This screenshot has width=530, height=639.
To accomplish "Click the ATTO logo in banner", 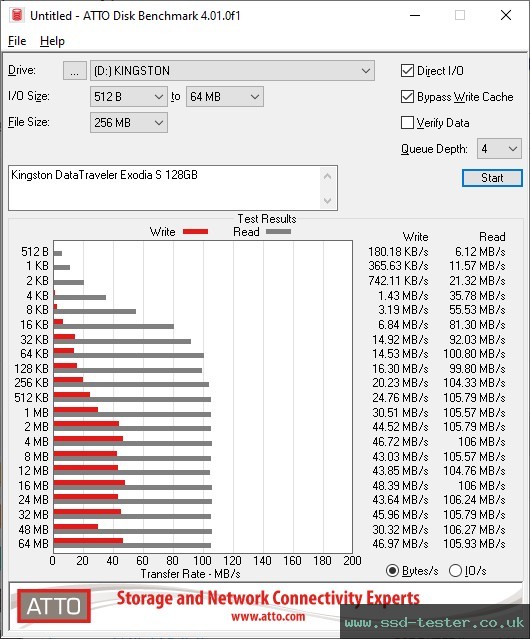I will (54, 606).
